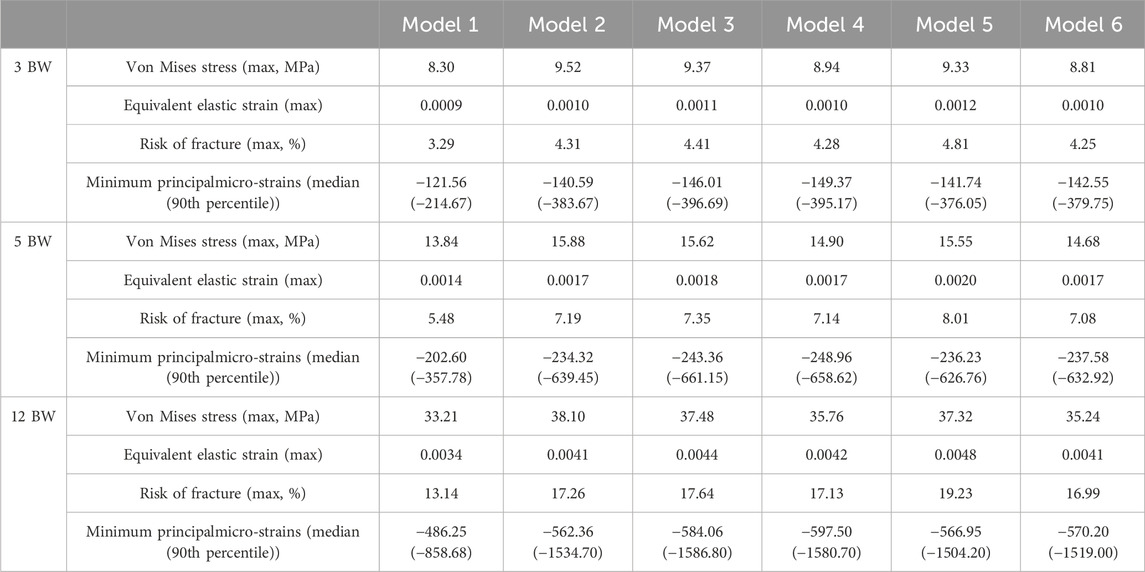
Task: Click the Model 6 column header
Action: pyautogui.click(x=1081, y=25)
